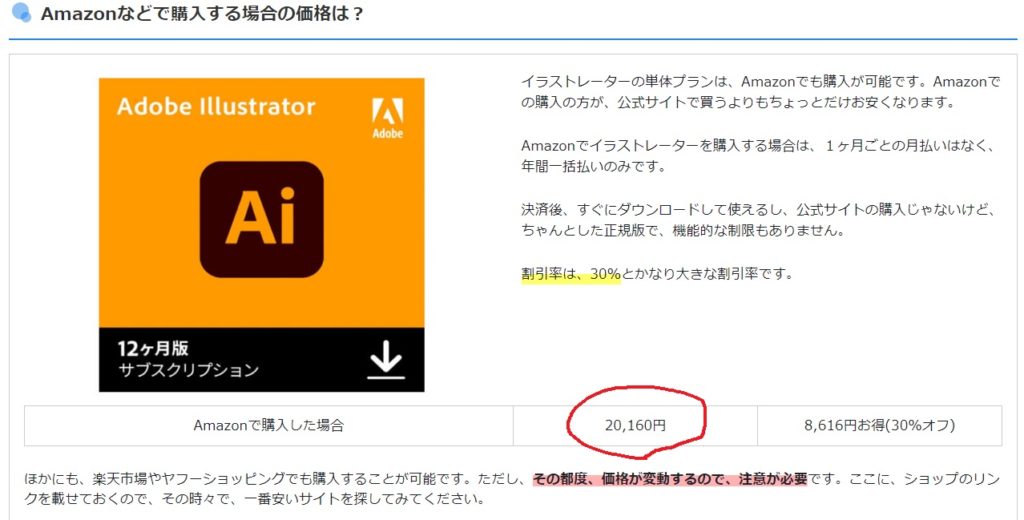The image size is (1024, 520).
Task: Click the pink highlighted bold warning '価格が変動するので、注意が必要'
Action: point(703,478)
